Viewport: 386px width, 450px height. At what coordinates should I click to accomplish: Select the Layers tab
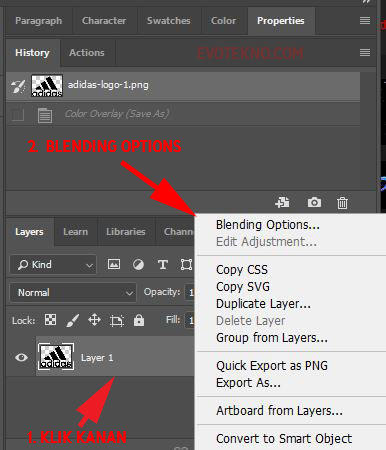tap(29, 232)
